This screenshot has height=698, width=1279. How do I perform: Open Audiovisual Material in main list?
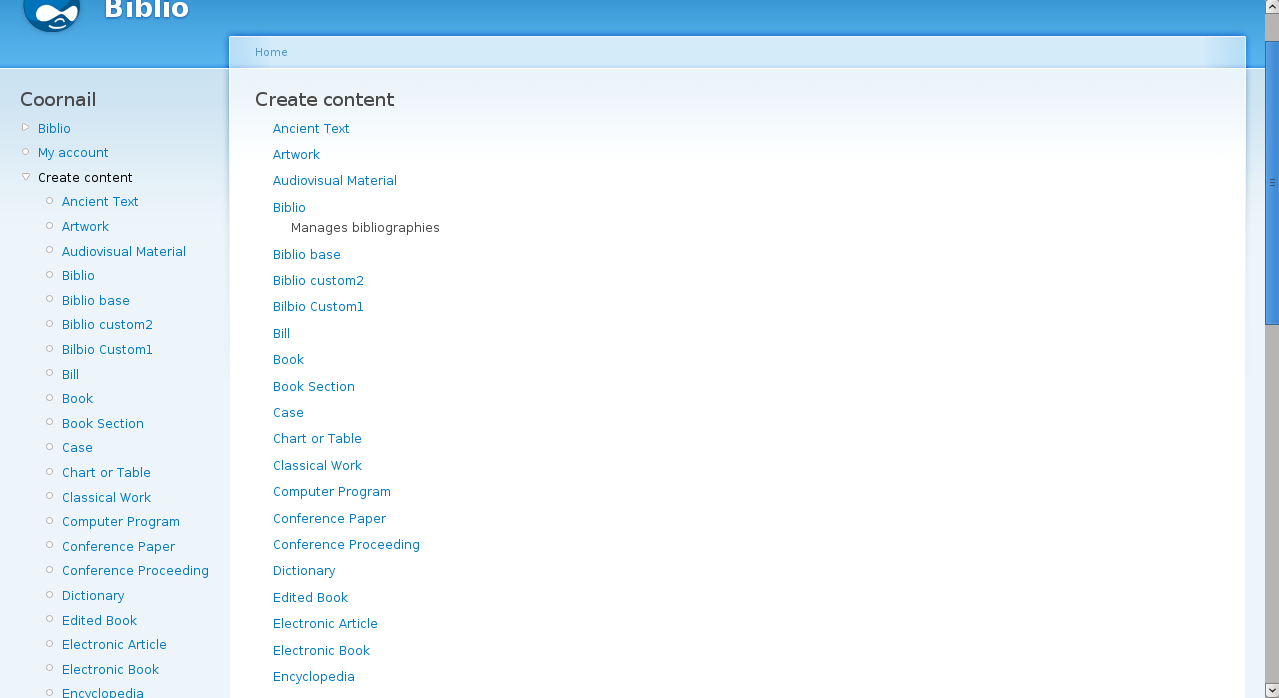click(335, 181)
